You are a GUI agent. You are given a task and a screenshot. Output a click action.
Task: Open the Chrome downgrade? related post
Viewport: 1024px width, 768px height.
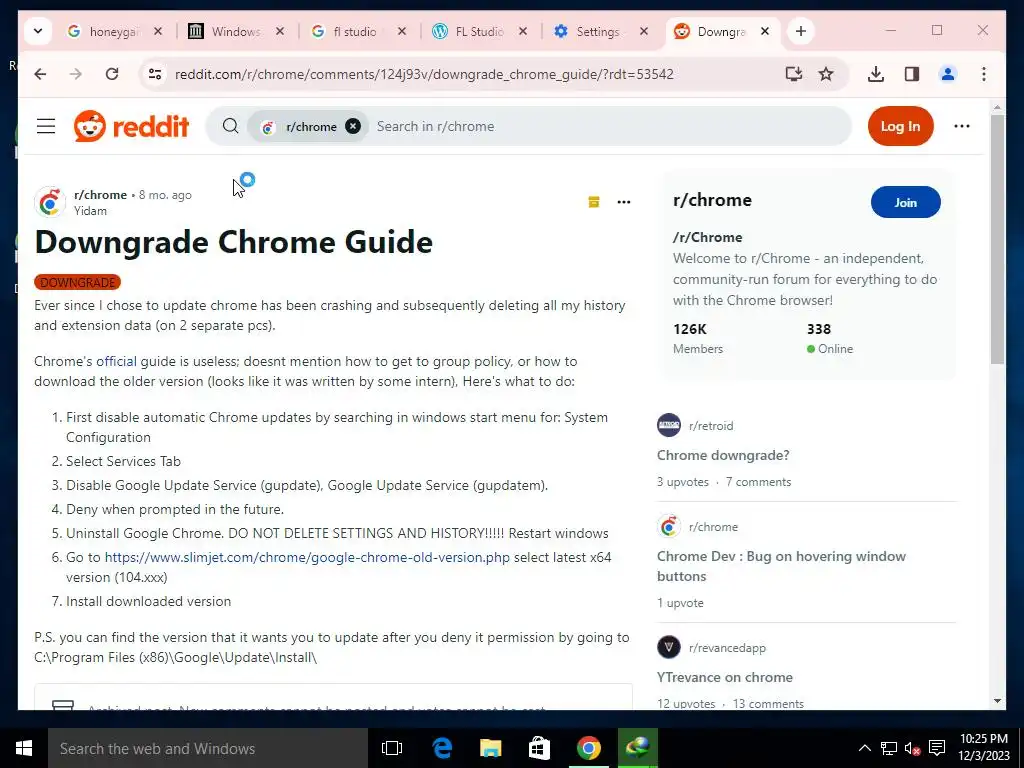(723, 455)
